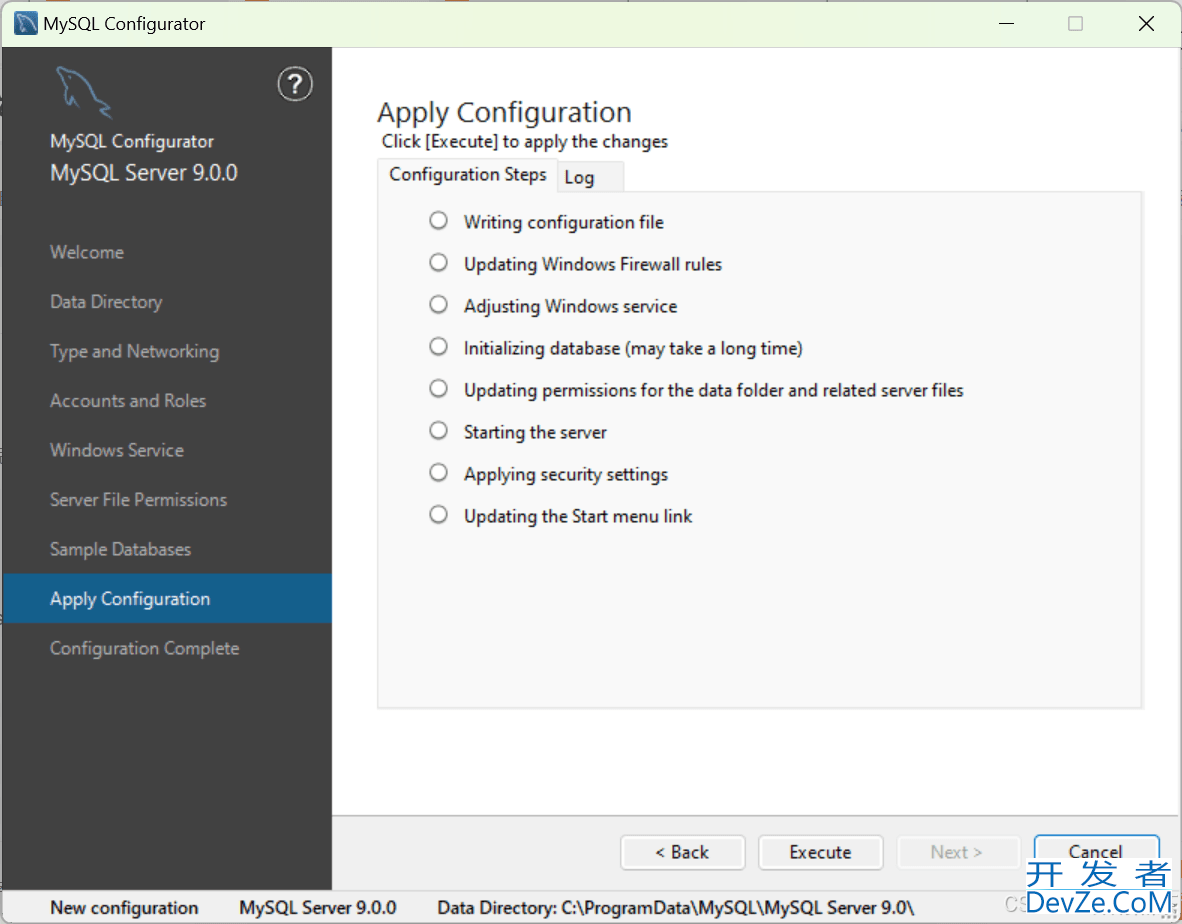The image size is (1182, 924).
Task: Click 'Adjusting Windows service' step text
Action: [571, 307]
